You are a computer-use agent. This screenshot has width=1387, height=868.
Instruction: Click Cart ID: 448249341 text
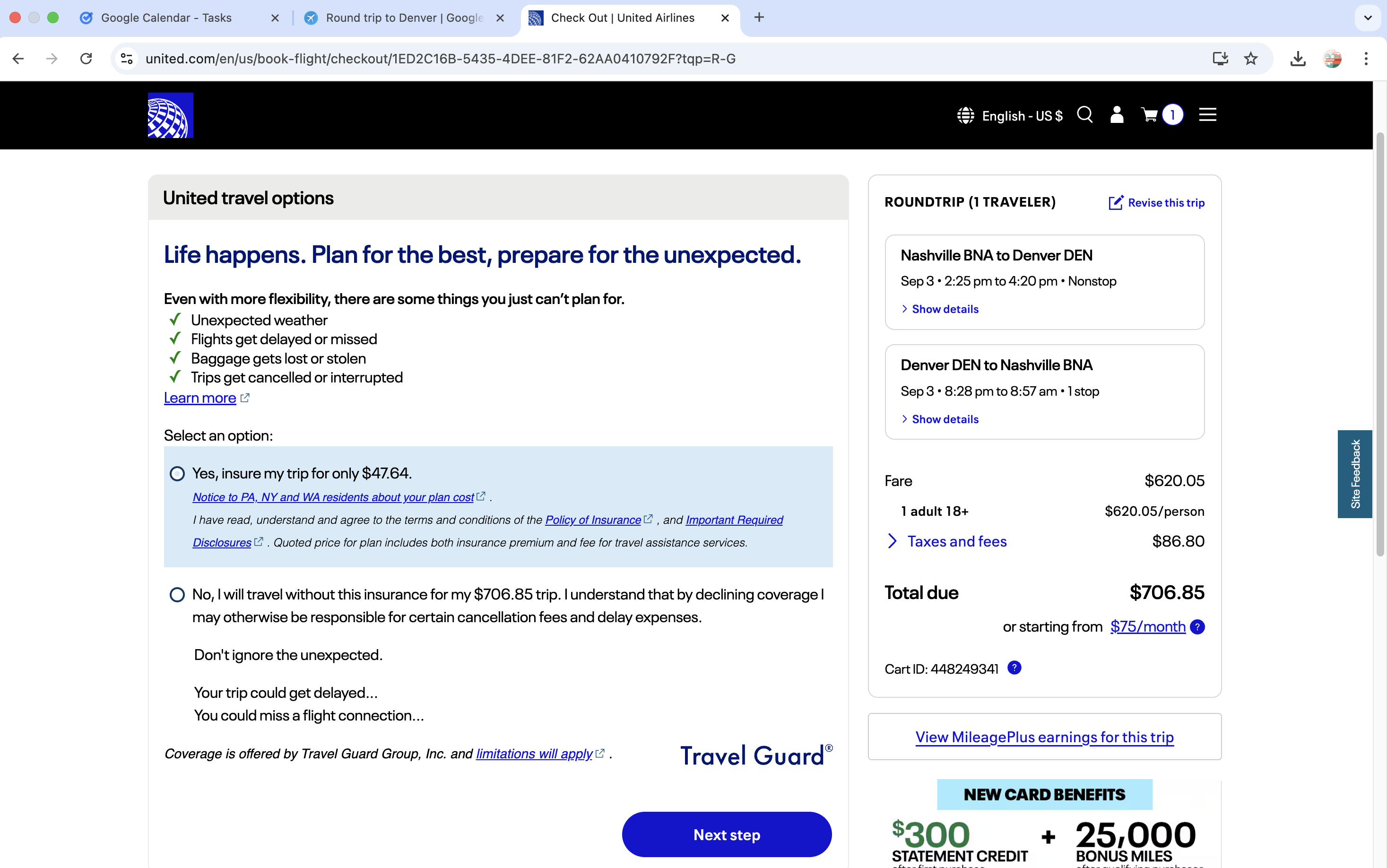[941, 669]
